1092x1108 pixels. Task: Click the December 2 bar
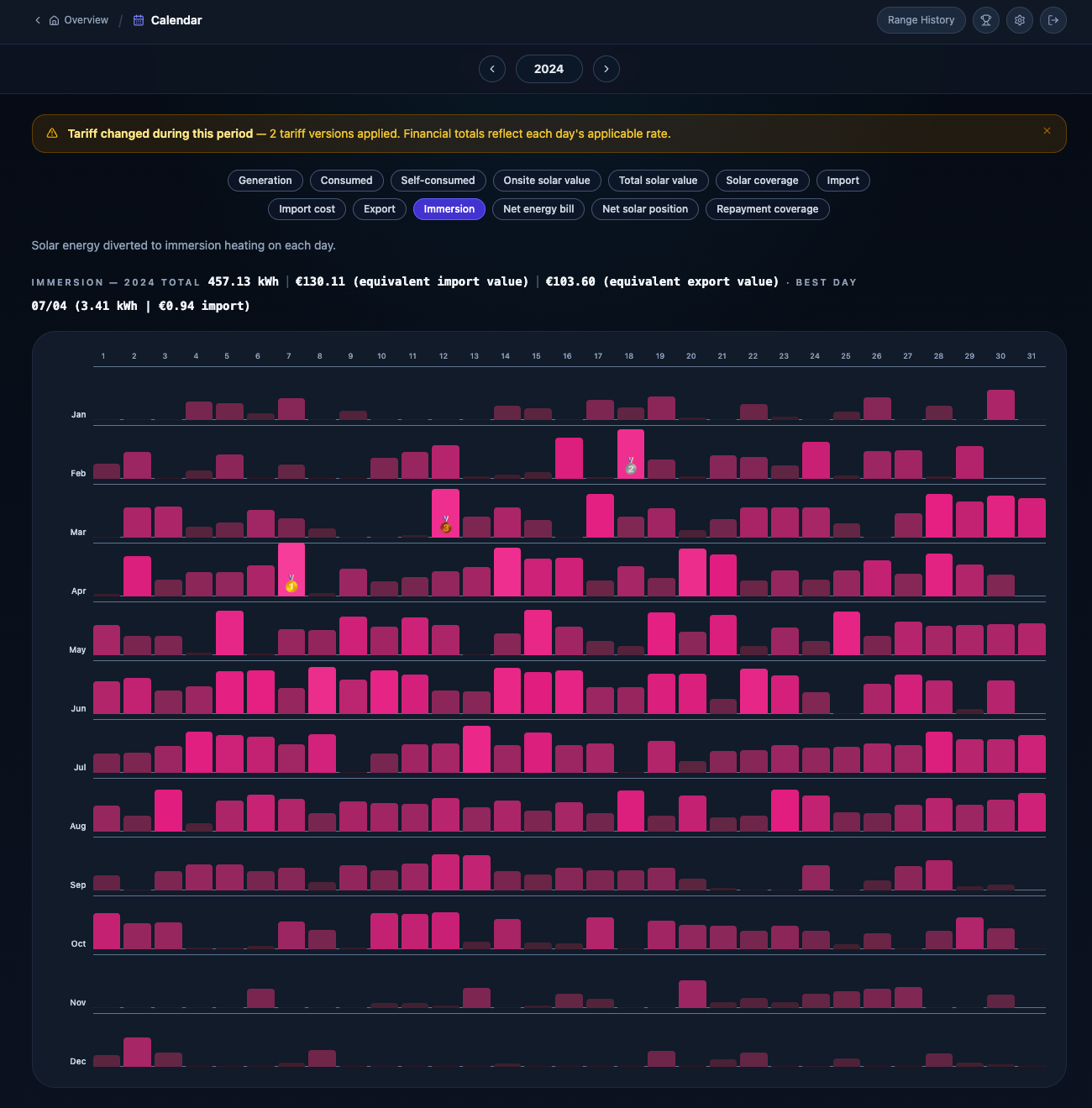137,1052
